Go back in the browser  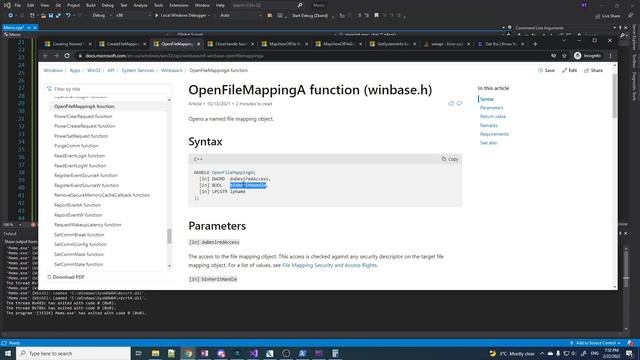click(46, 56)
